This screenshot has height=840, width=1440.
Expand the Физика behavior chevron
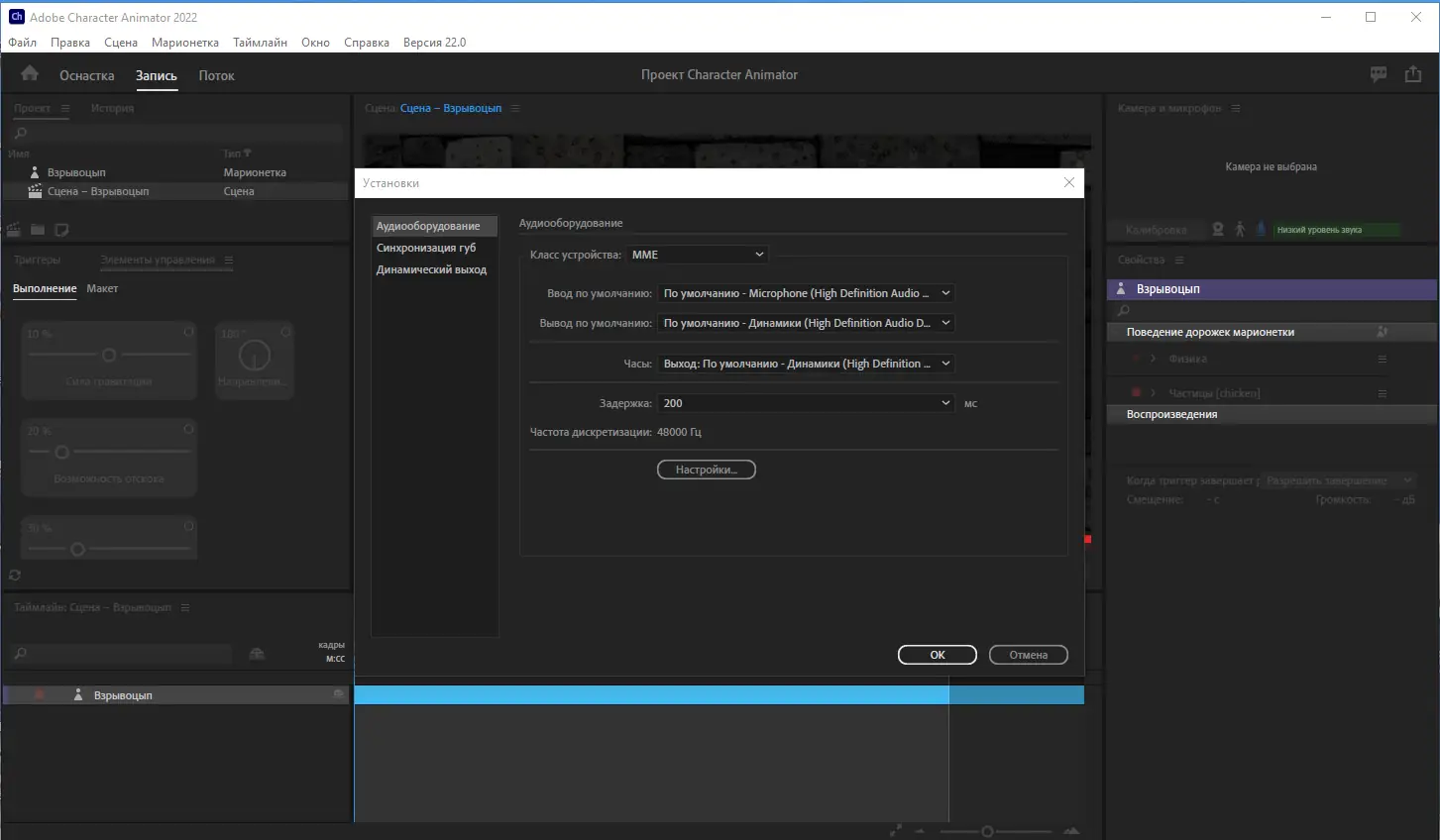[x=1153, y=359]
